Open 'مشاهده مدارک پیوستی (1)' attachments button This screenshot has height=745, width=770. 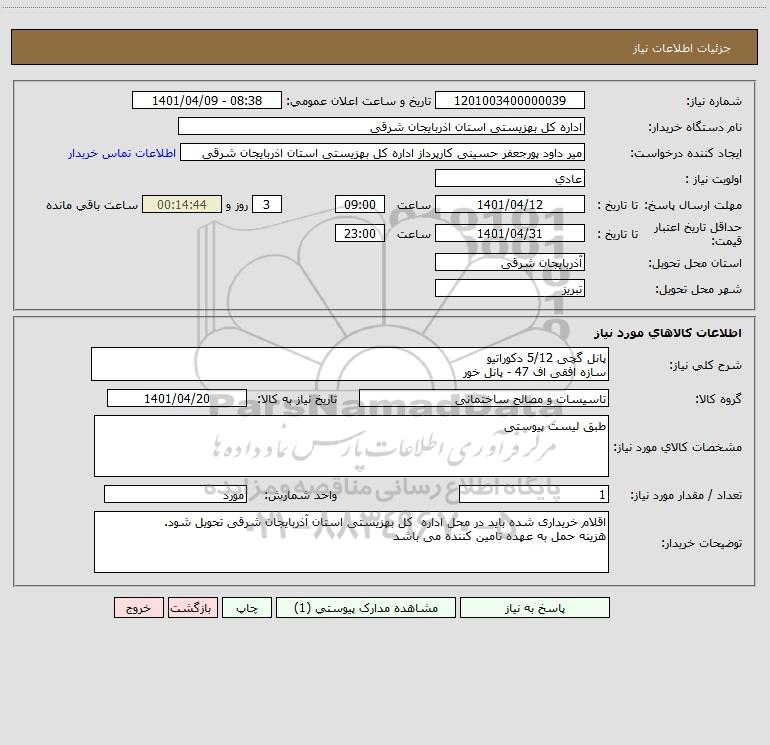[366, 608]
